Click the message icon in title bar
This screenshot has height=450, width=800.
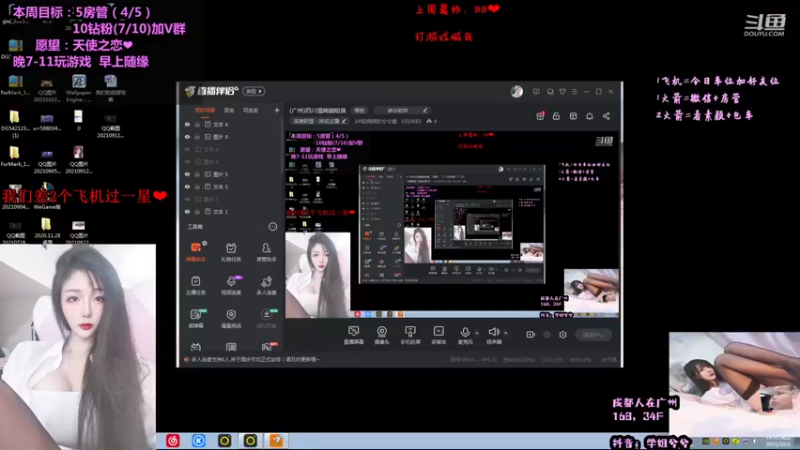click(536, 92)
